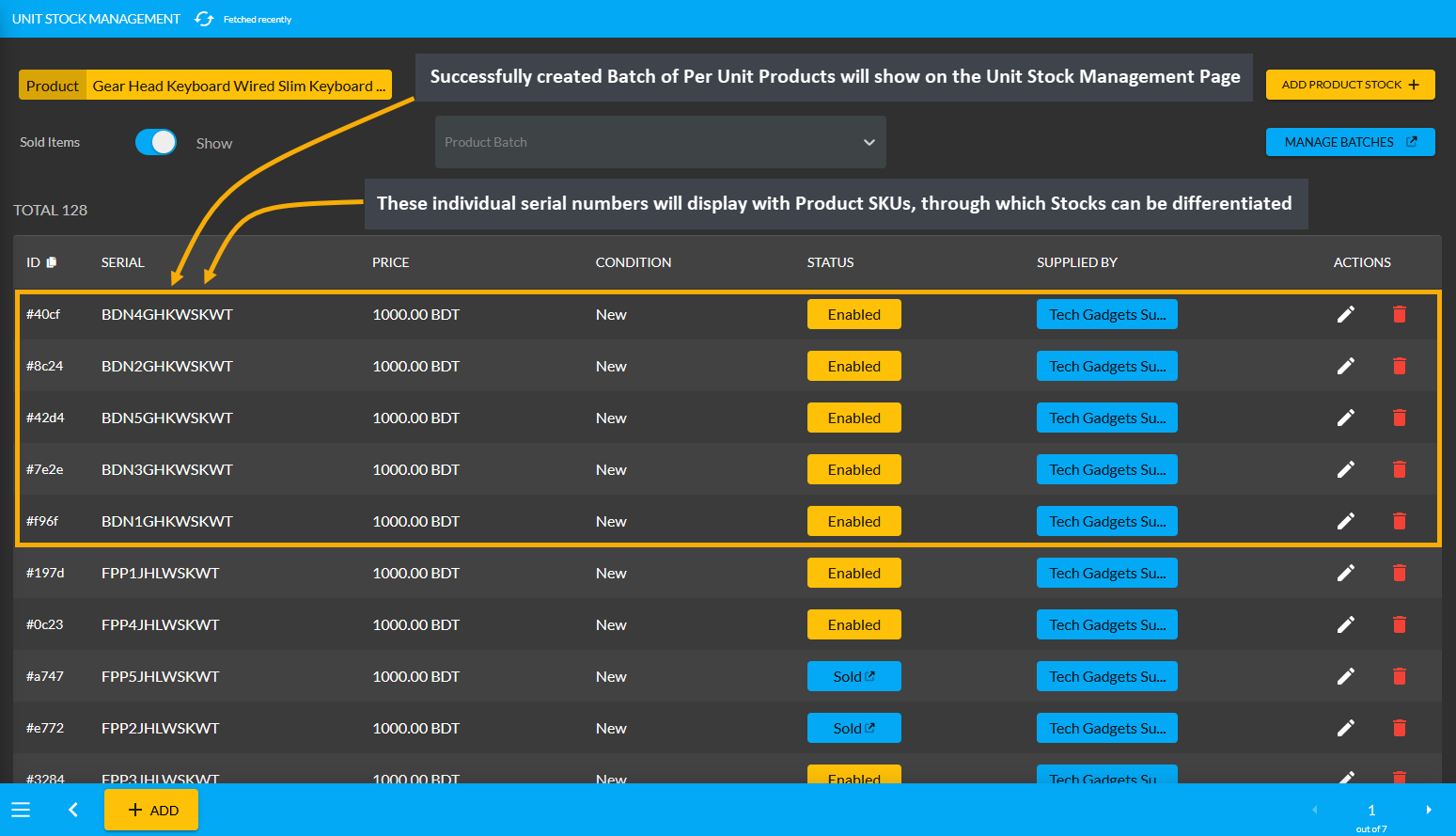Select ID #40cf cell
Screen dimensions: 1456x836
pos(43,314)
